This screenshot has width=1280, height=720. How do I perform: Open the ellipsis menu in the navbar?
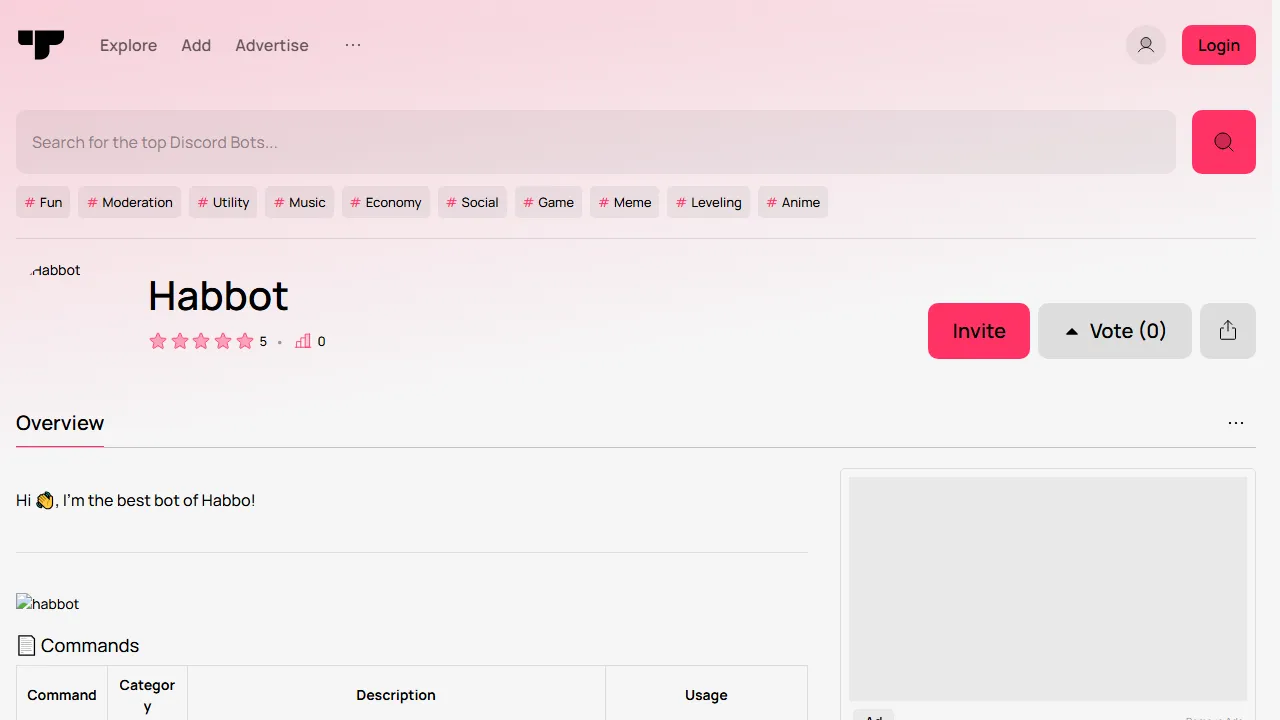[x=352, y=45]
